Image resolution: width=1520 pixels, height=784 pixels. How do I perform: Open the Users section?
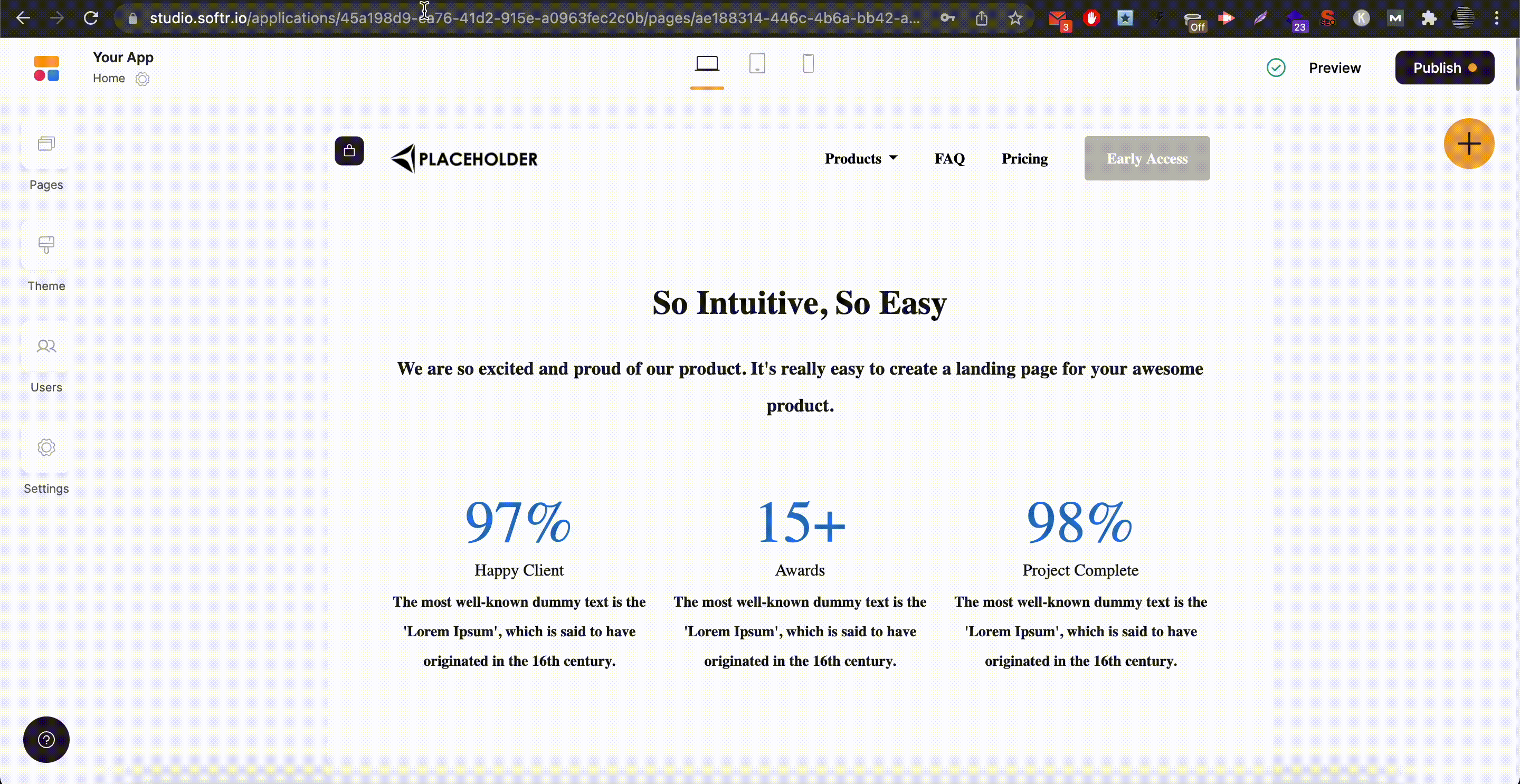pos(46,347)
